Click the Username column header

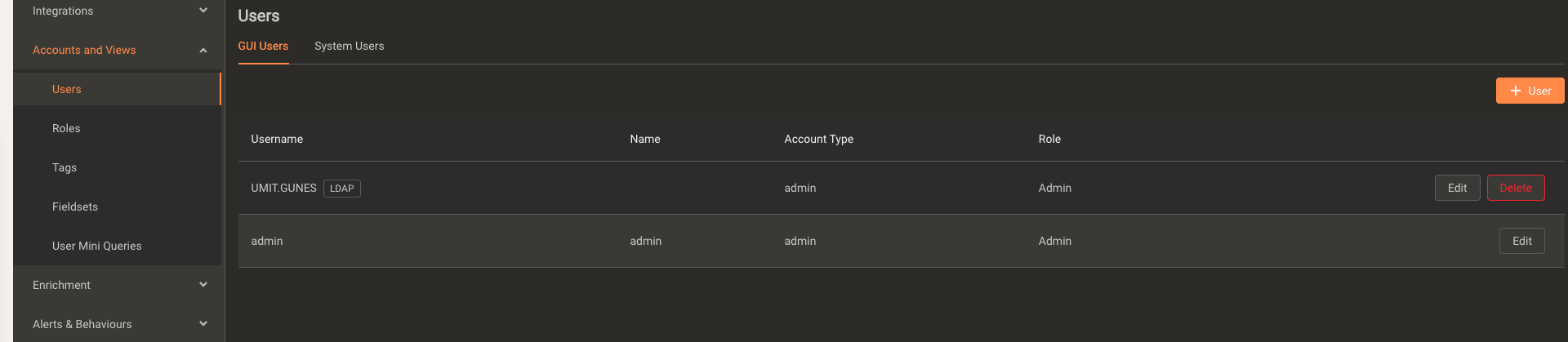pyautogui.click(x=277, y=139)
